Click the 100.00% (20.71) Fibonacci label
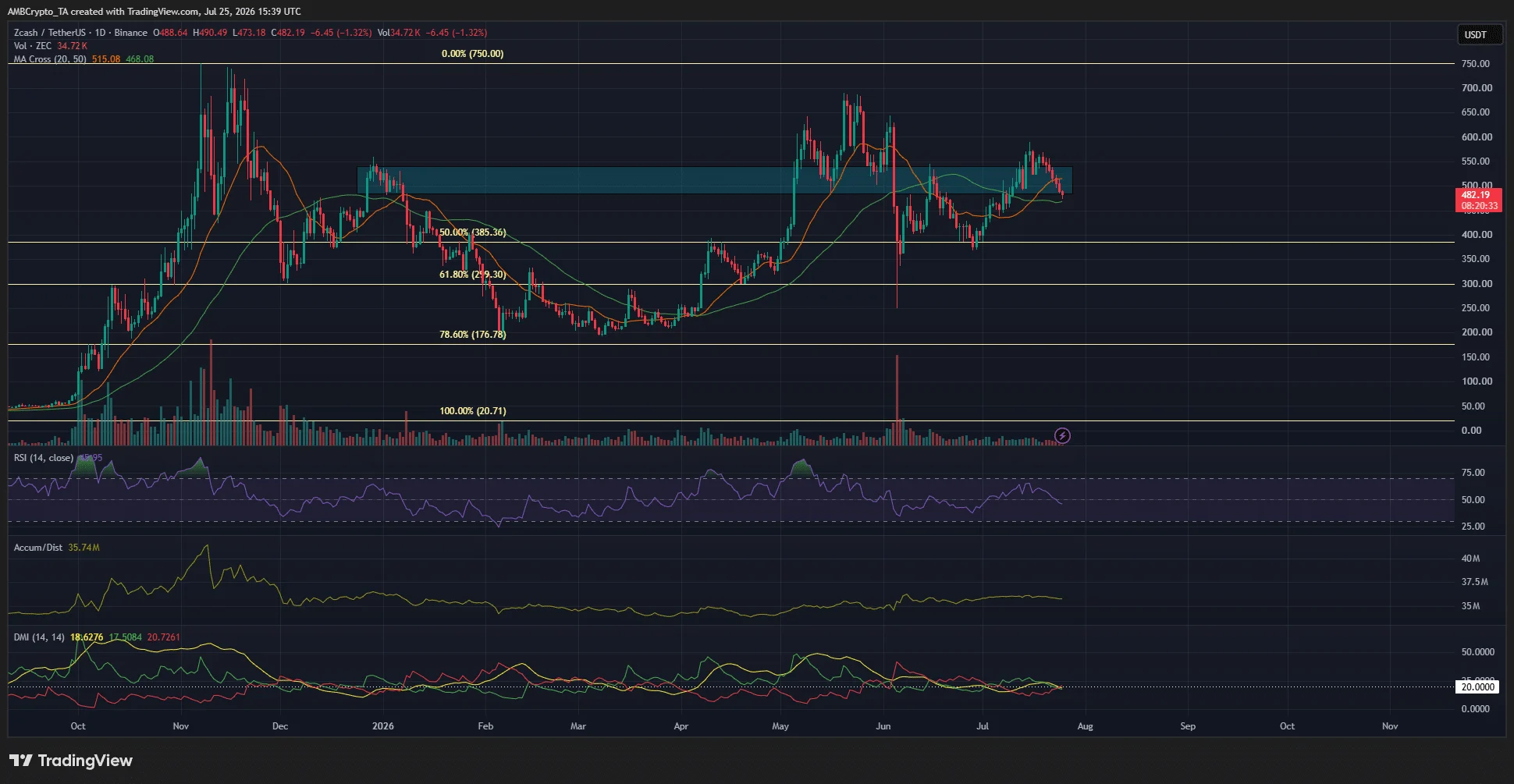Screen dimensions: 1514x784 (x=472, y=411)
